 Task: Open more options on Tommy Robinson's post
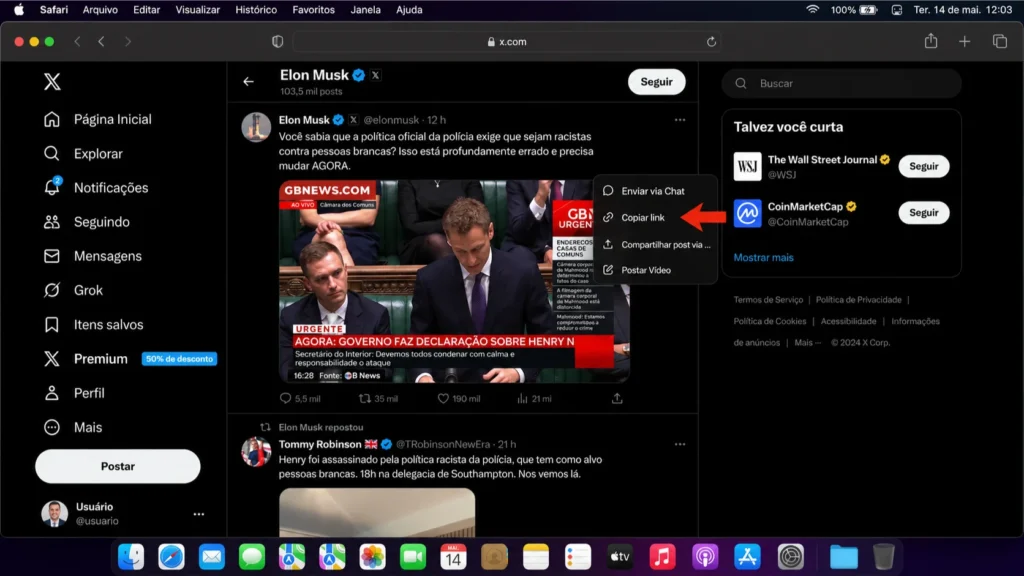coord(680,444)
